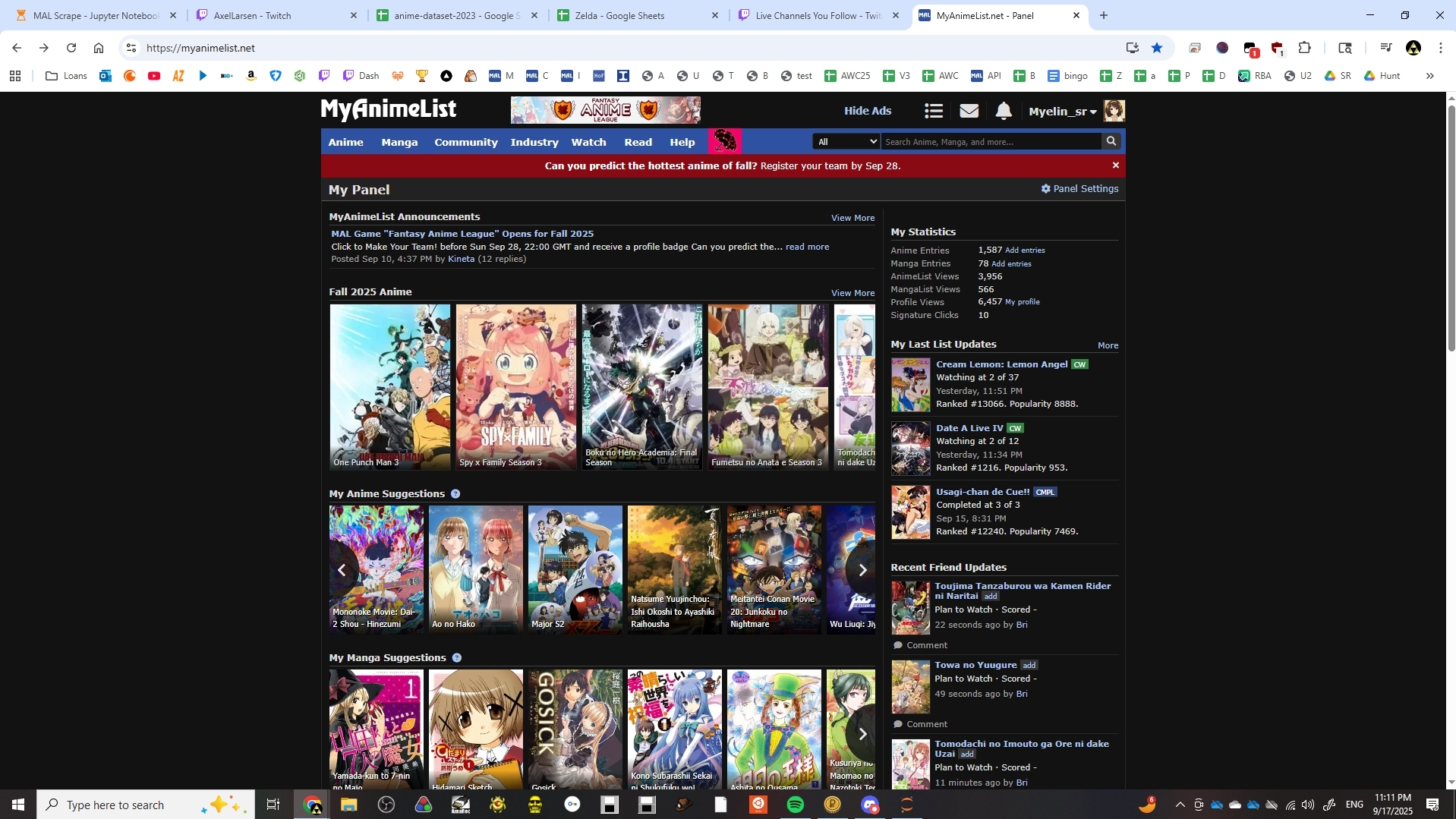Screen dimensions: 1456x819
Task: Open the One Punch Man 3 thumbnail
Action: point(390,387)
